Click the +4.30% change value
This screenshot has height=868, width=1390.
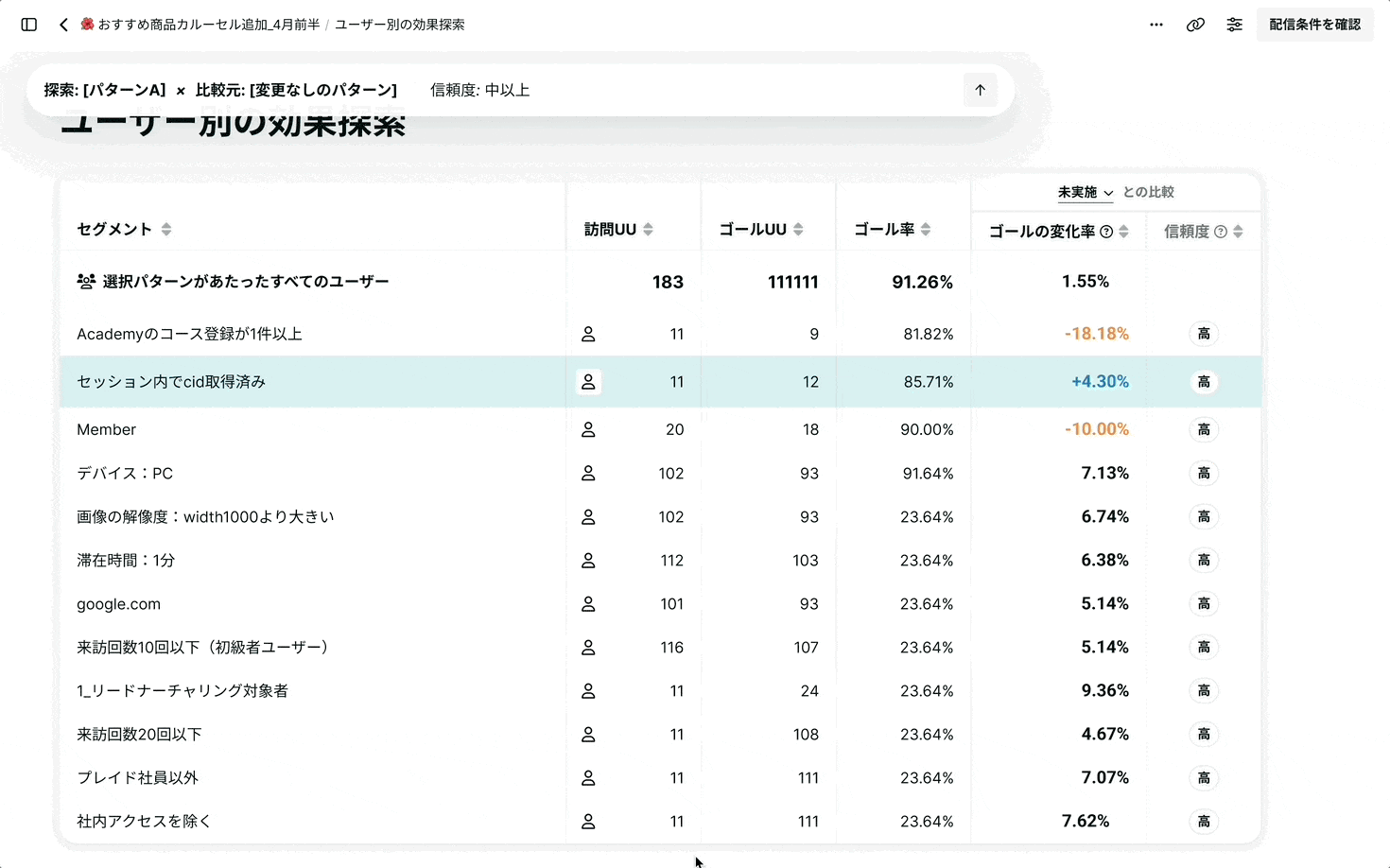(x=1100, y=382)
